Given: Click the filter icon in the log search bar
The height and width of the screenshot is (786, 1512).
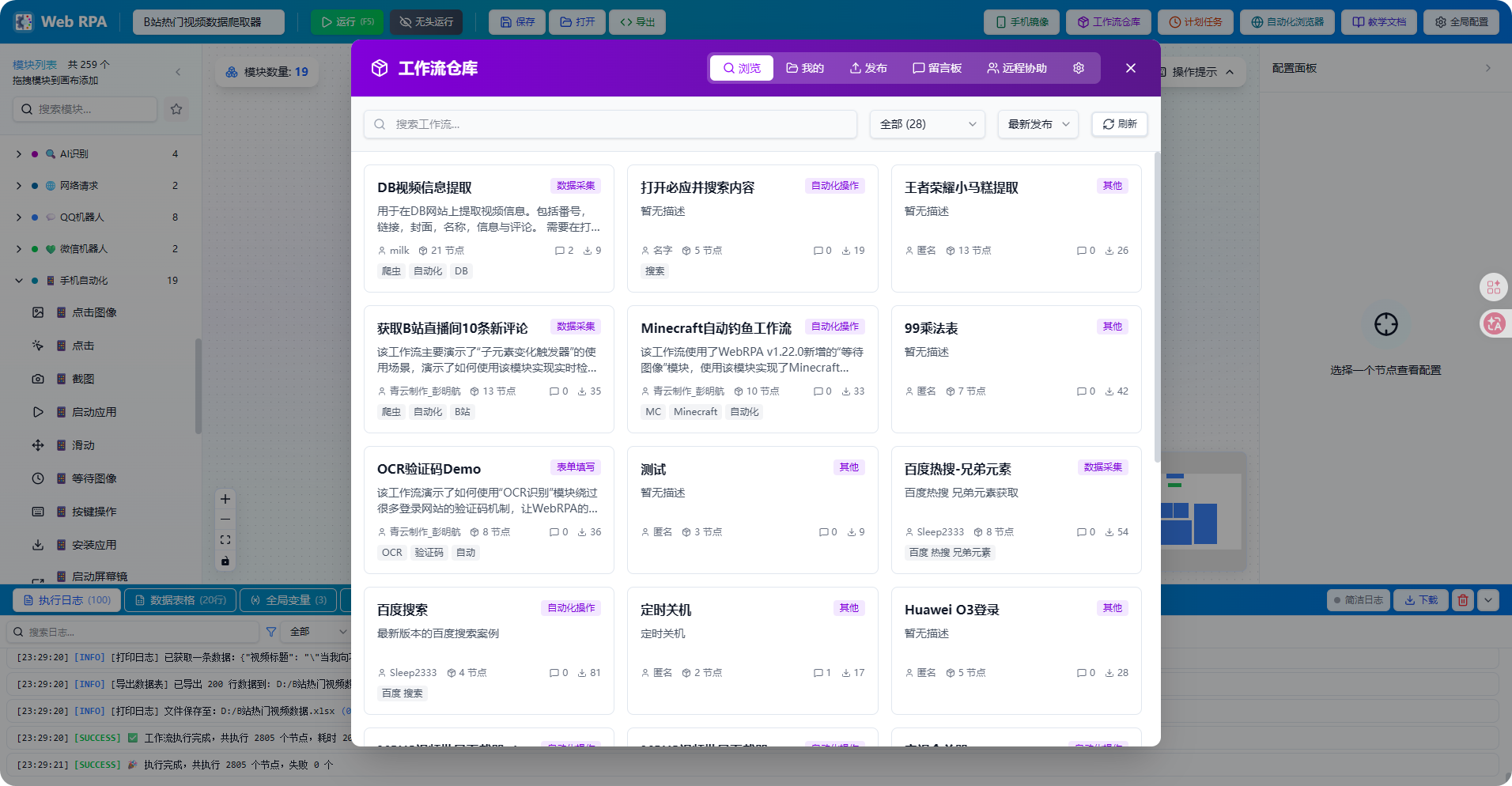Looking at the screenshot, I should pos(271,632).
